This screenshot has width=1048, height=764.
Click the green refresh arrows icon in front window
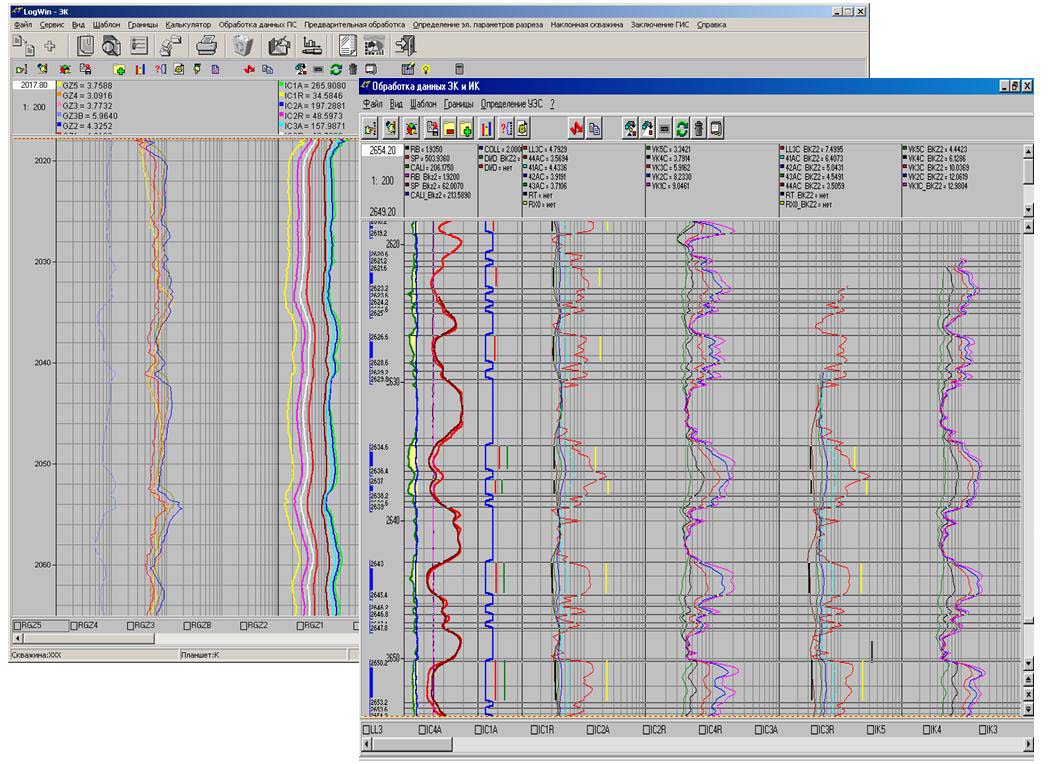(682, 127)
